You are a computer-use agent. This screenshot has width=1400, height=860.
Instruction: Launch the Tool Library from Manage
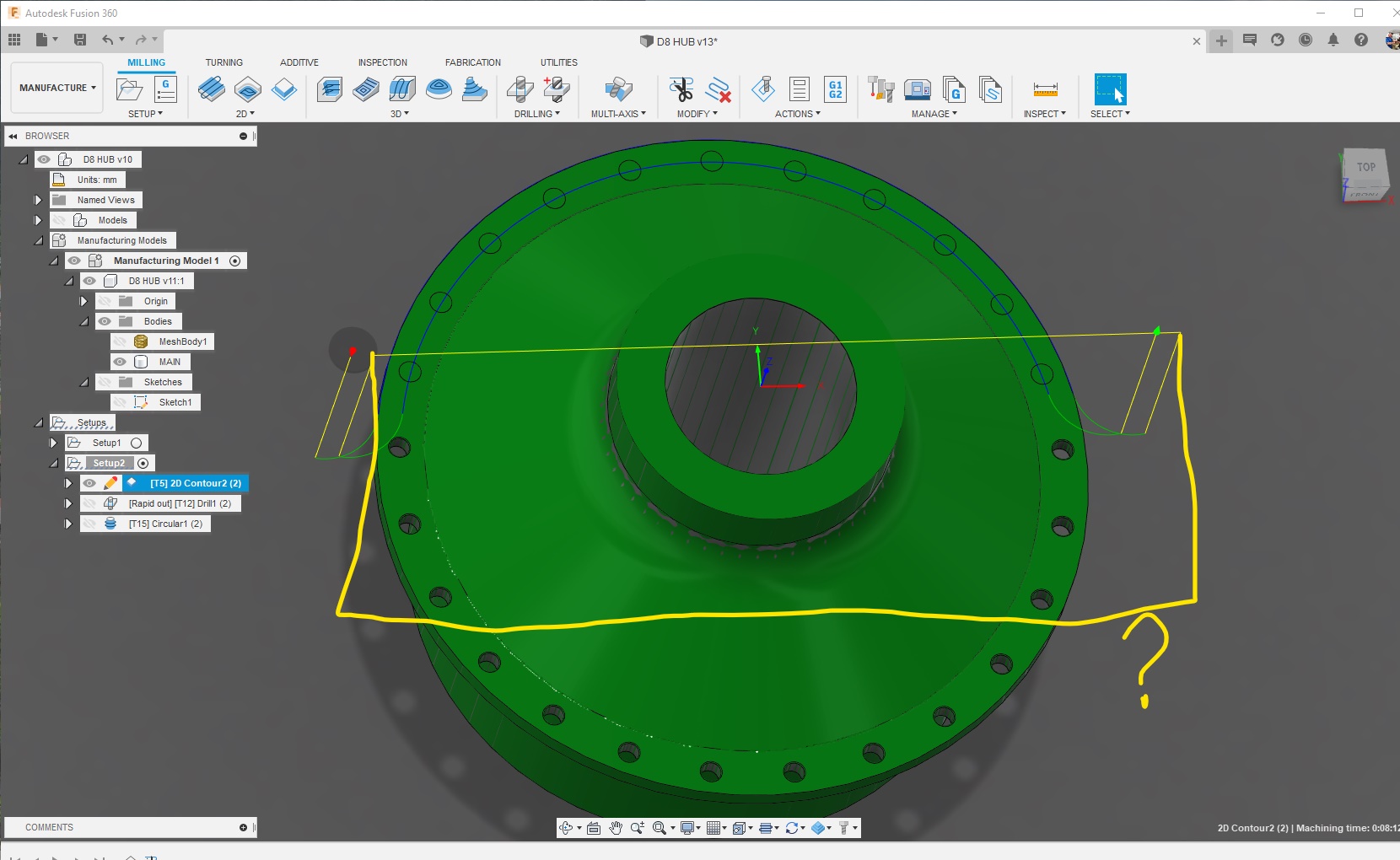point(880,89)
